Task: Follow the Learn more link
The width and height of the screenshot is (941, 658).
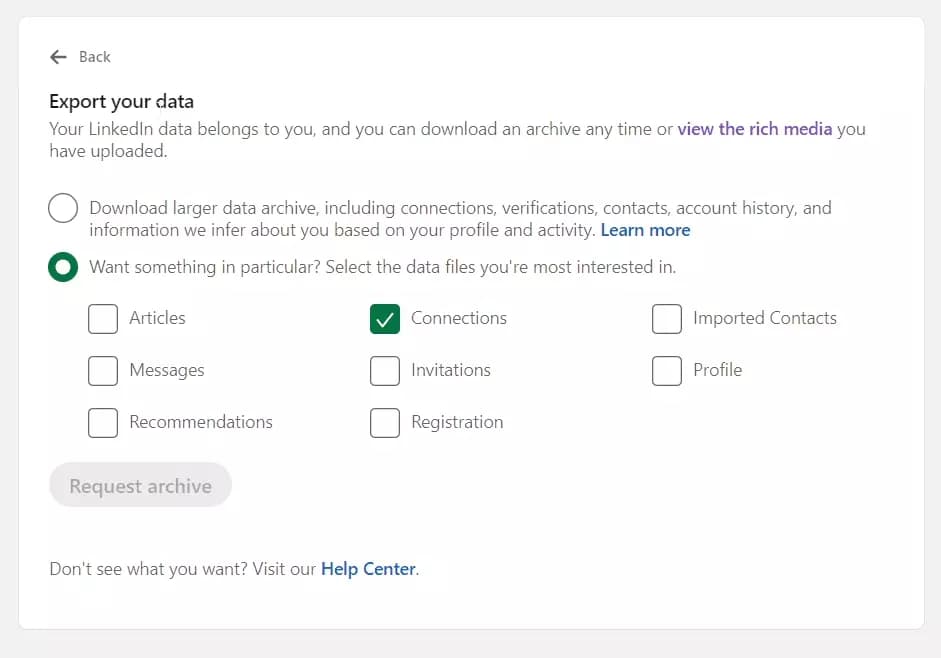Action: coord(645,230)
